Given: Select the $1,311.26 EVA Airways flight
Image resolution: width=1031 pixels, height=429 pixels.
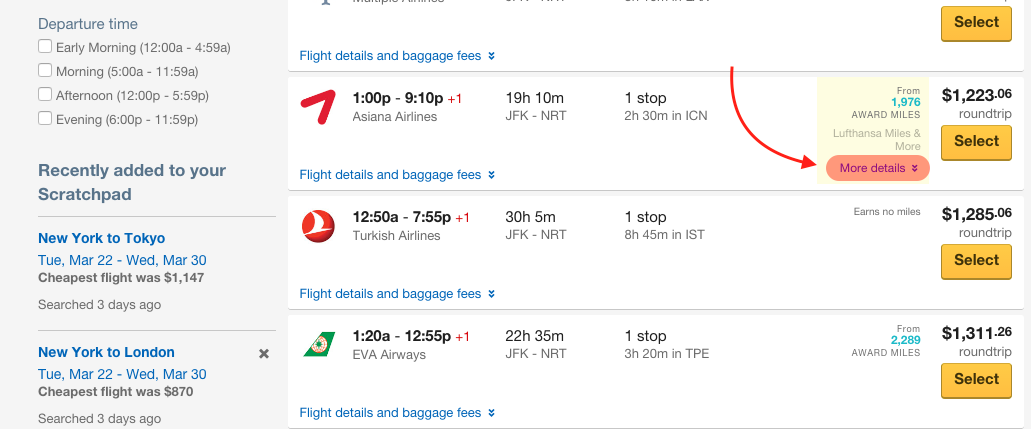Looking at the screenshot, I should (x=976, y=380).
